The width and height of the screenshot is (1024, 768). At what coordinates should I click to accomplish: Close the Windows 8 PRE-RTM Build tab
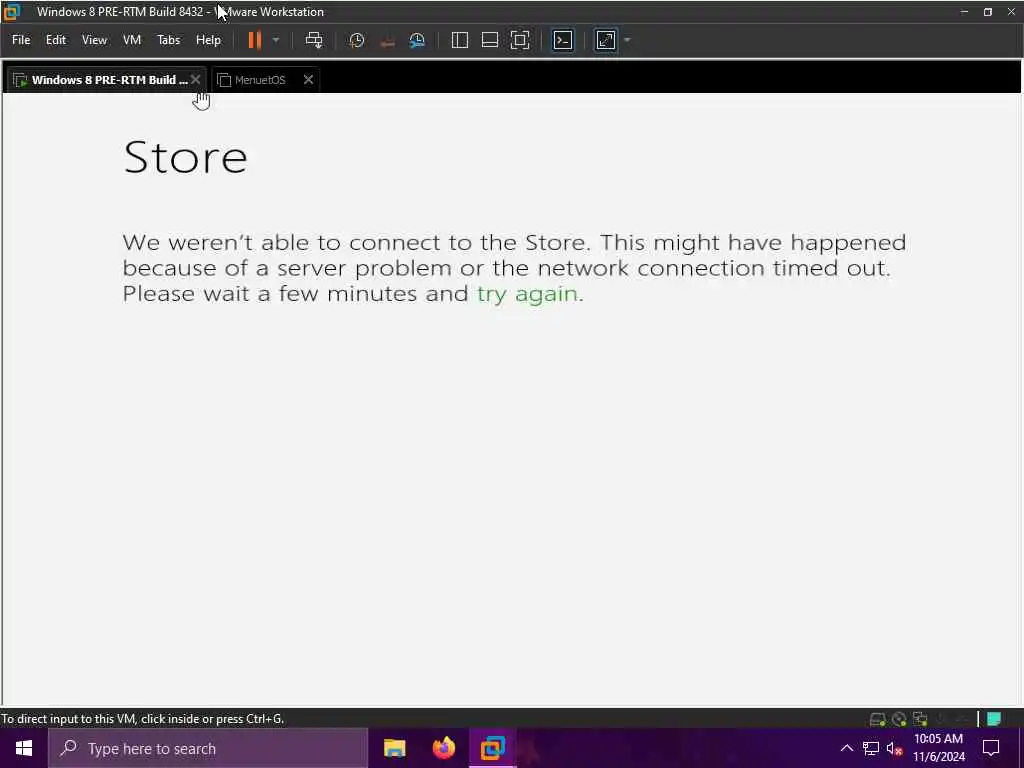click(195, 80)
